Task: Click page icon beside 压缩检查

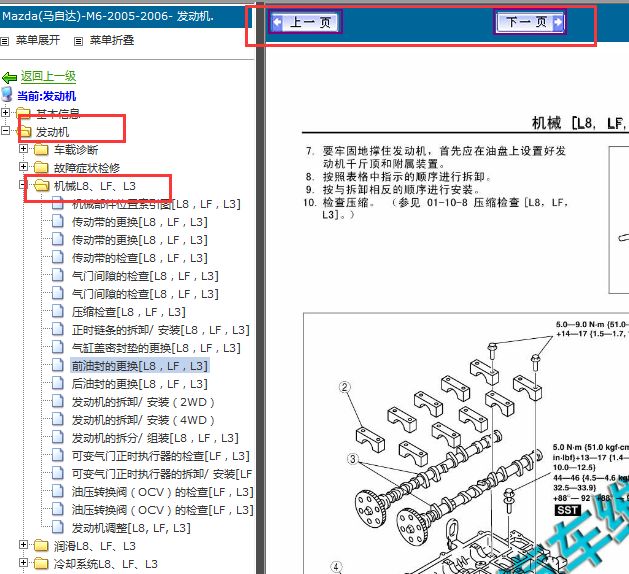Action: (x=58, y=311)
